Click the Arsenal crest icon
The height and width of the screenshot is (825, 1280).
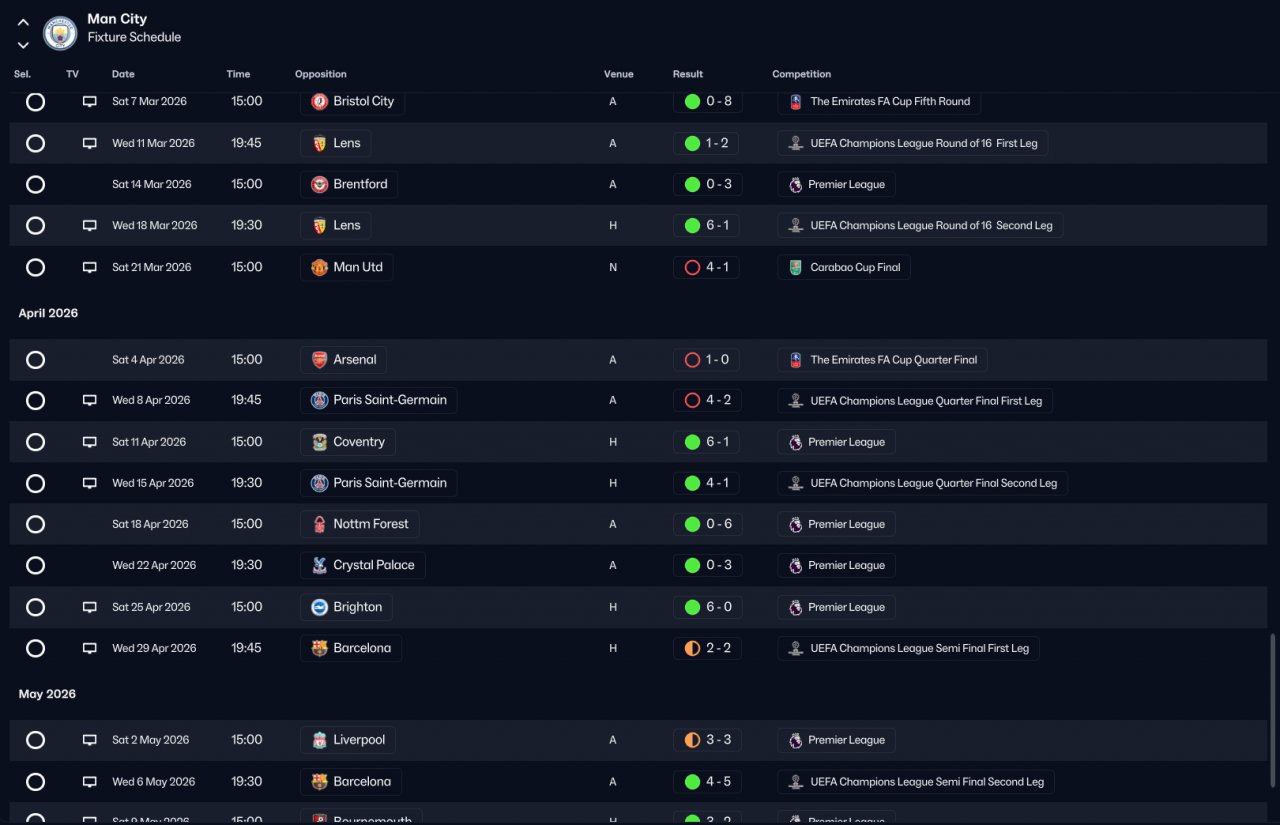tap(319, 360)
